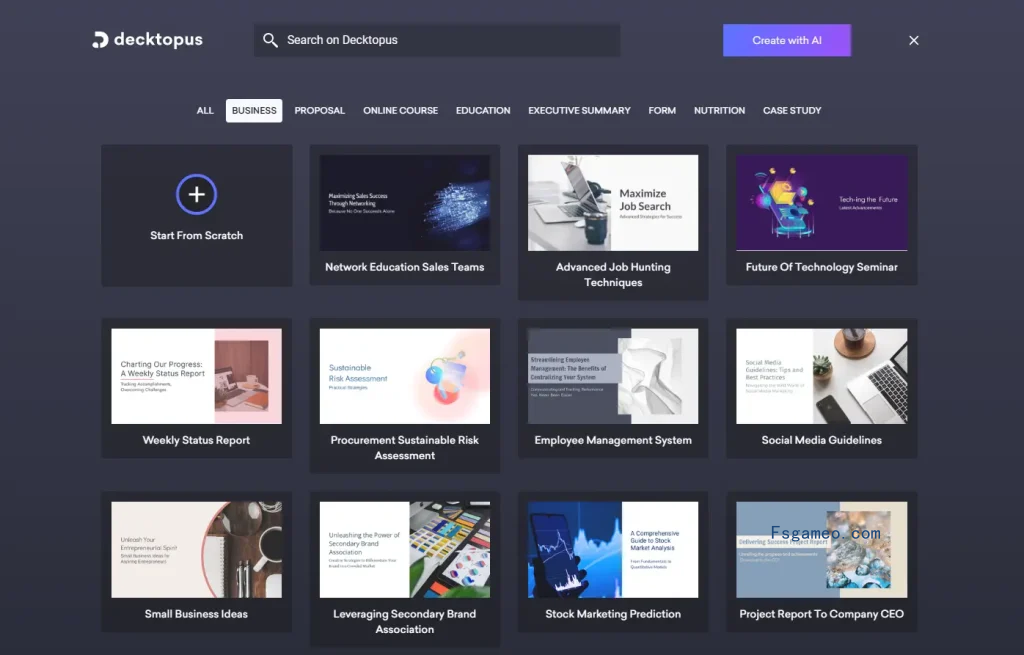
Task: Open the Network Education Sales Teams template
Action: [404, 215]
